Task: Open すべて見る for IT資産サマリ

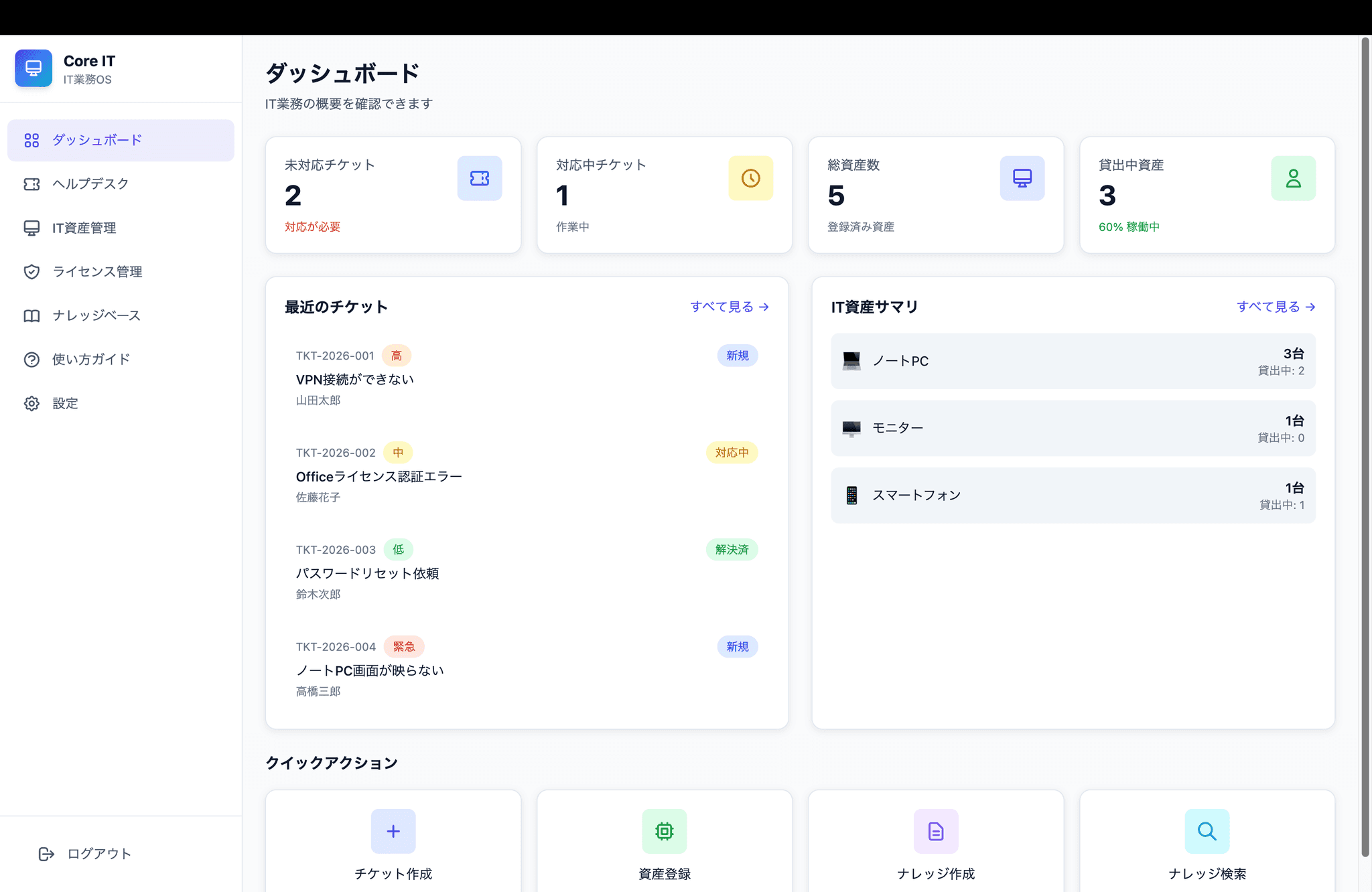Action: pyautogui.click(x=1275, y=307)
